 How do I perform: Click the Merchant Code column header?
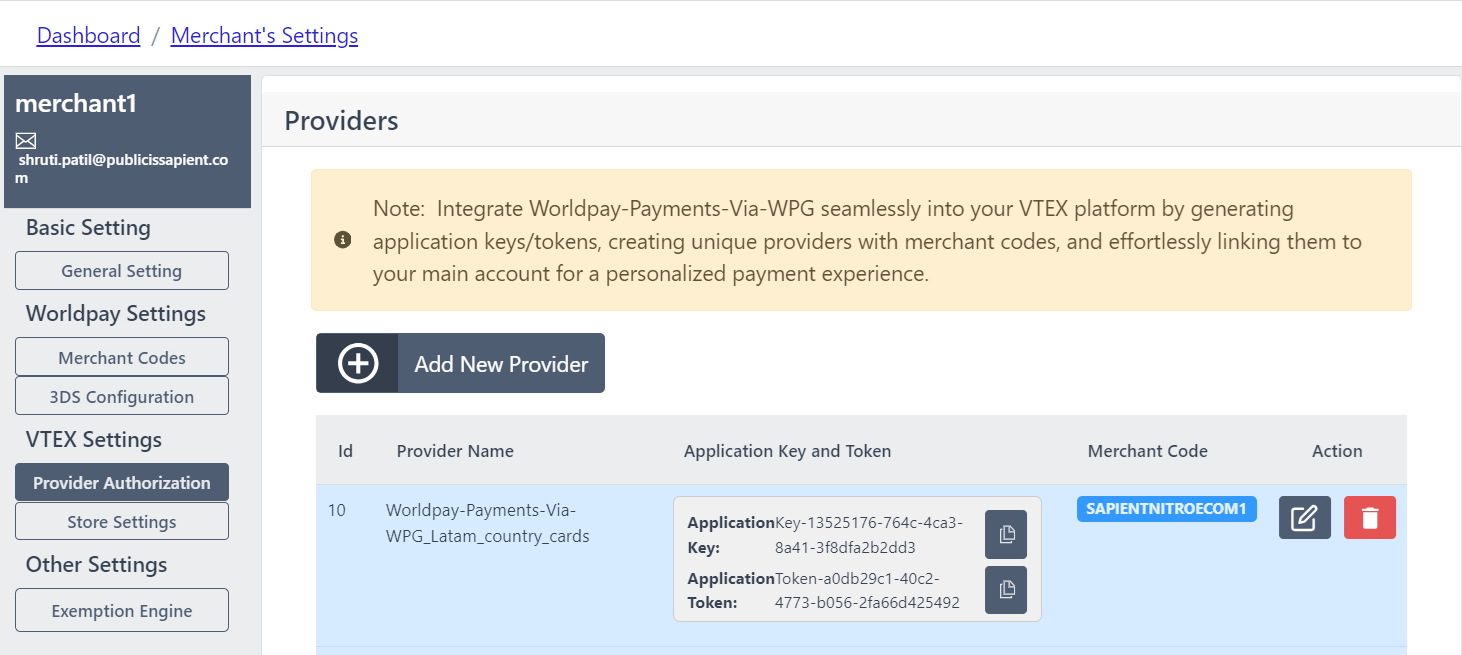click(x=1147, y=451)
